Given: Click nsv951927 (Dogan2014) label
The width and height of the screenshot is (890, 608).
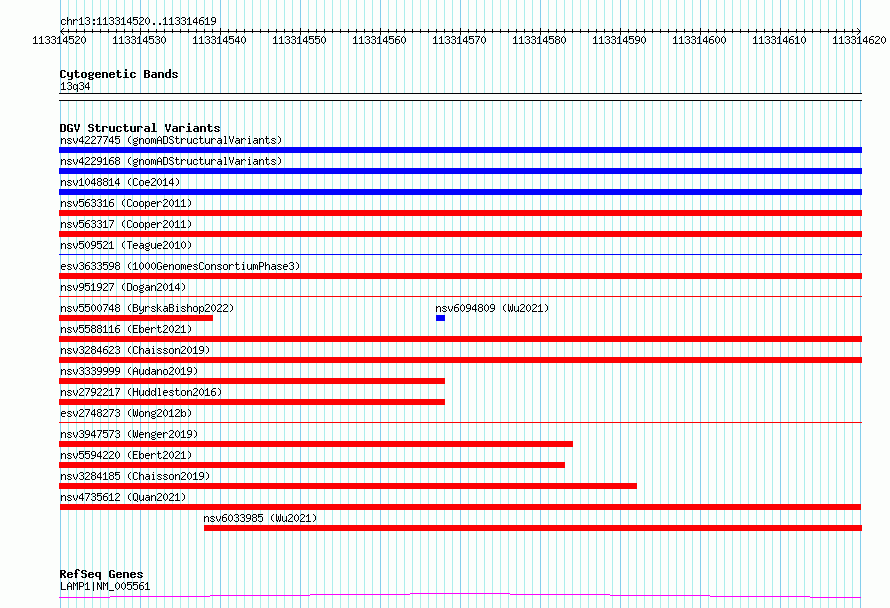Looking at the screenshot, I should click(x=123, y=287).
